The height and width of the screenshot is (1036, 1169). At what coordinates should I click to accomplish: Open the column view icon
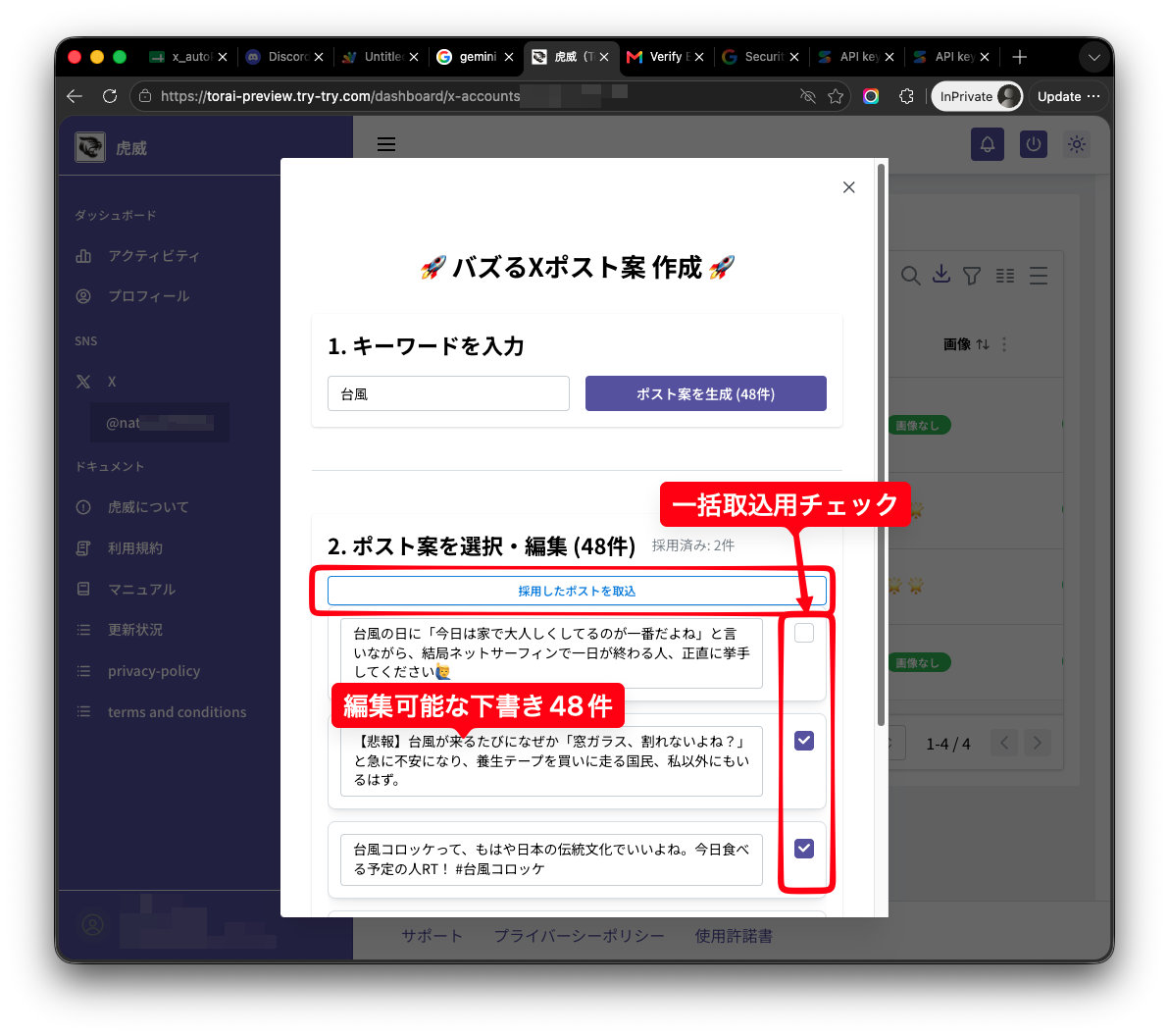point(1005,276)
